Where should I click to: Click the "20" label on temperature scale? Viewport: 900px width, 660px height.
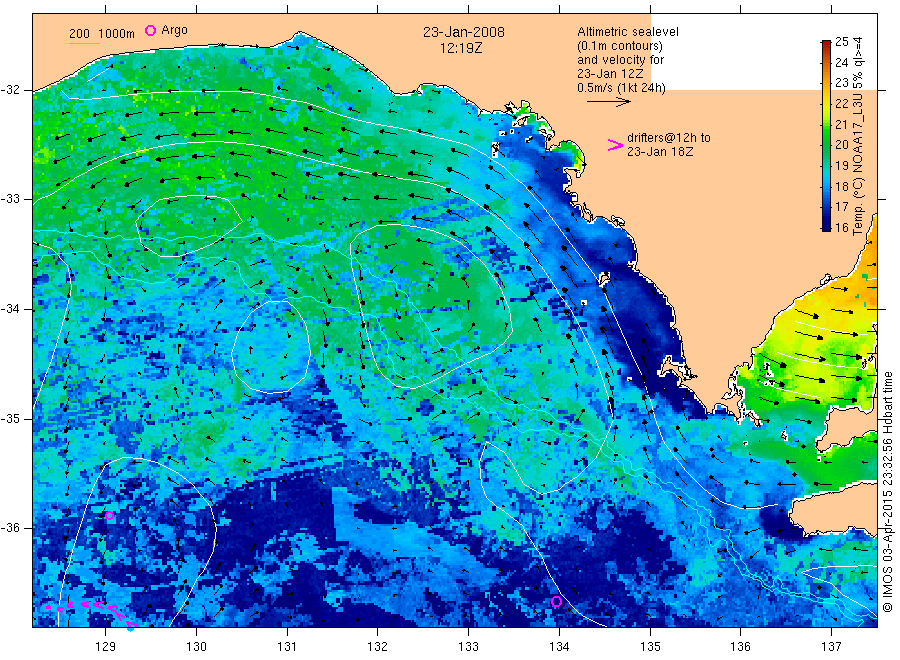(841, 145)
